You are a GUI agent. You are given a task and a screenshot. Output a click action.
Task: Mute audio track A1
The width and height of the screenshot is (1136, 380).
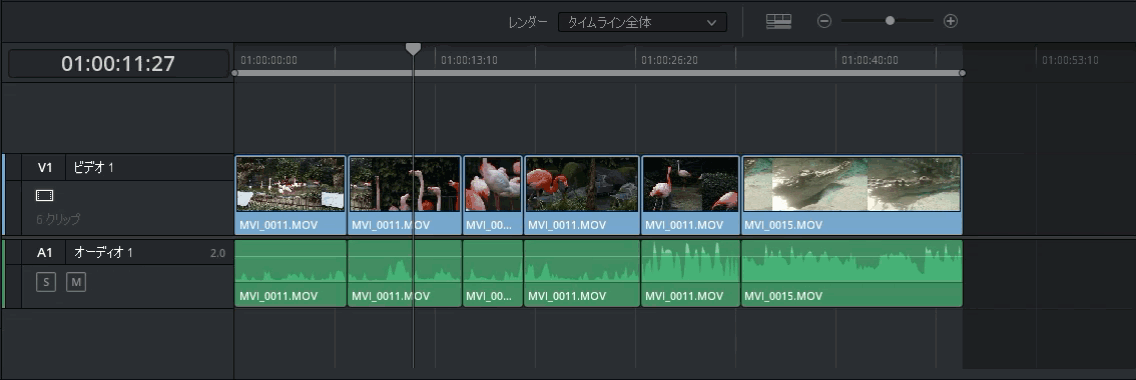(76, 282)
